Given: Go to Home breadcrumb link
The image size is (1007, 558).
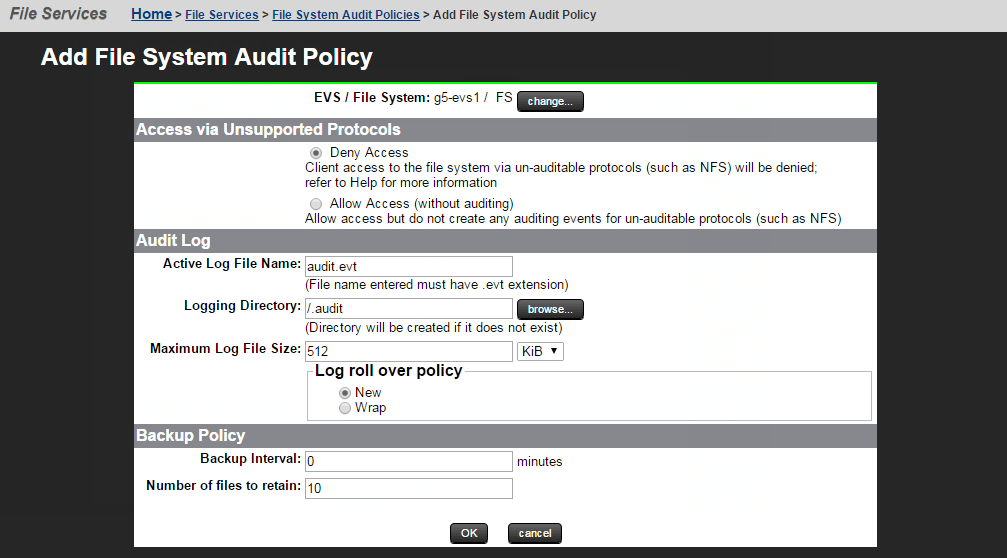Looking at the screenshot, I should coord(151,15).
